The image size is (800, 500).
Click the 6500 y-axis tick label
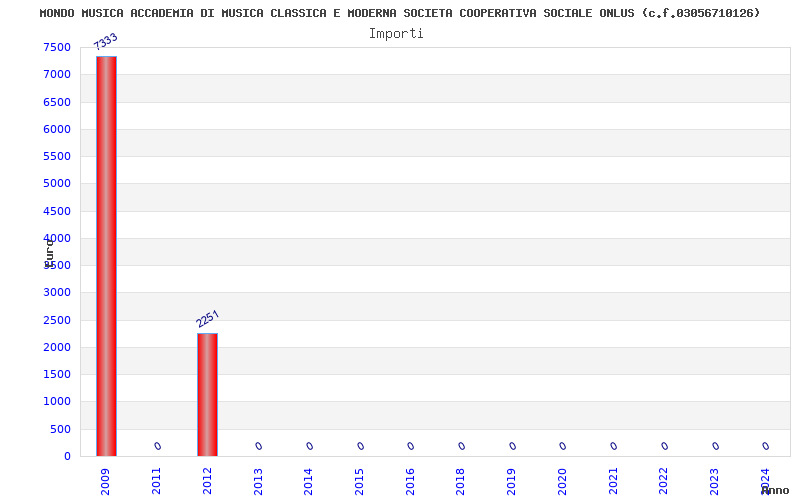click(x=57, y=102)
